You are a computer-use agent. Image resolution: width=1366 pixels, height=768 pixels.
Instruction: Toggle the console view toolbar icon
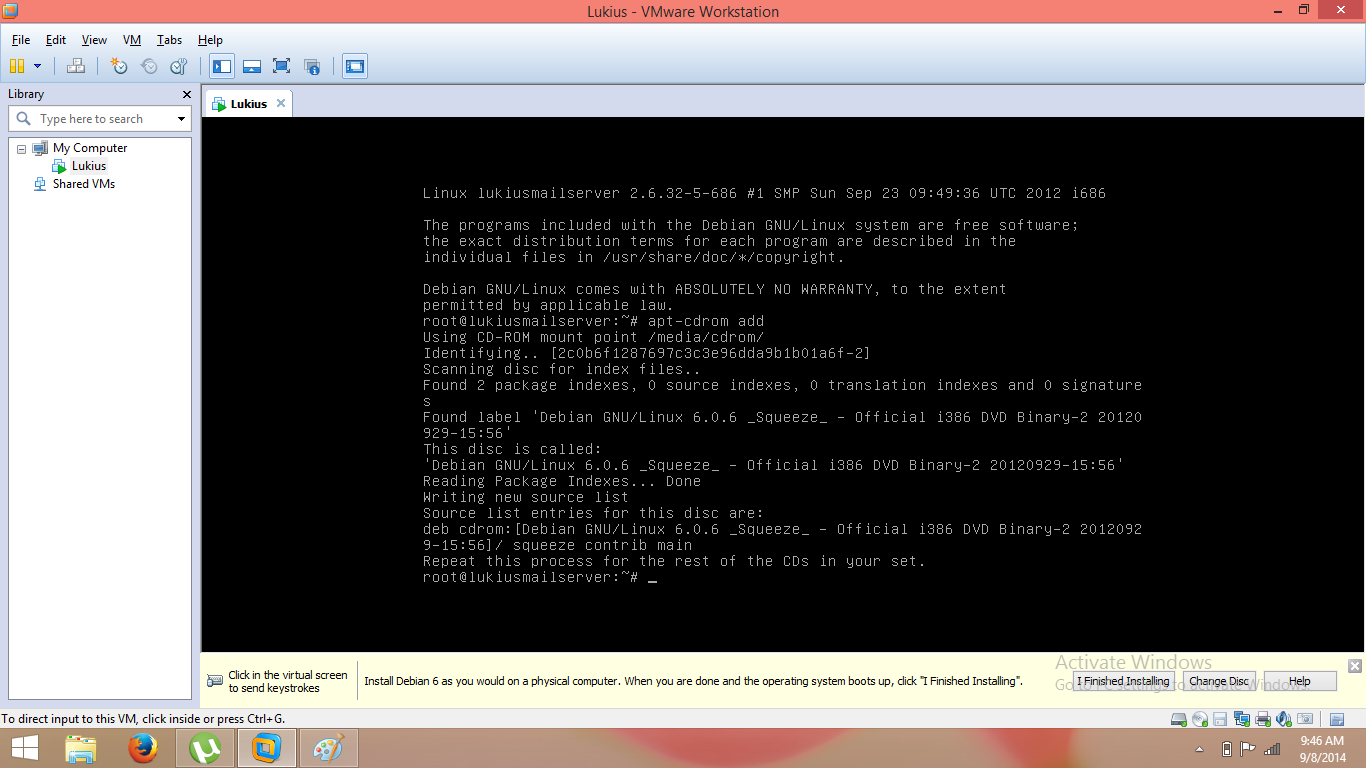coord(355,66)
